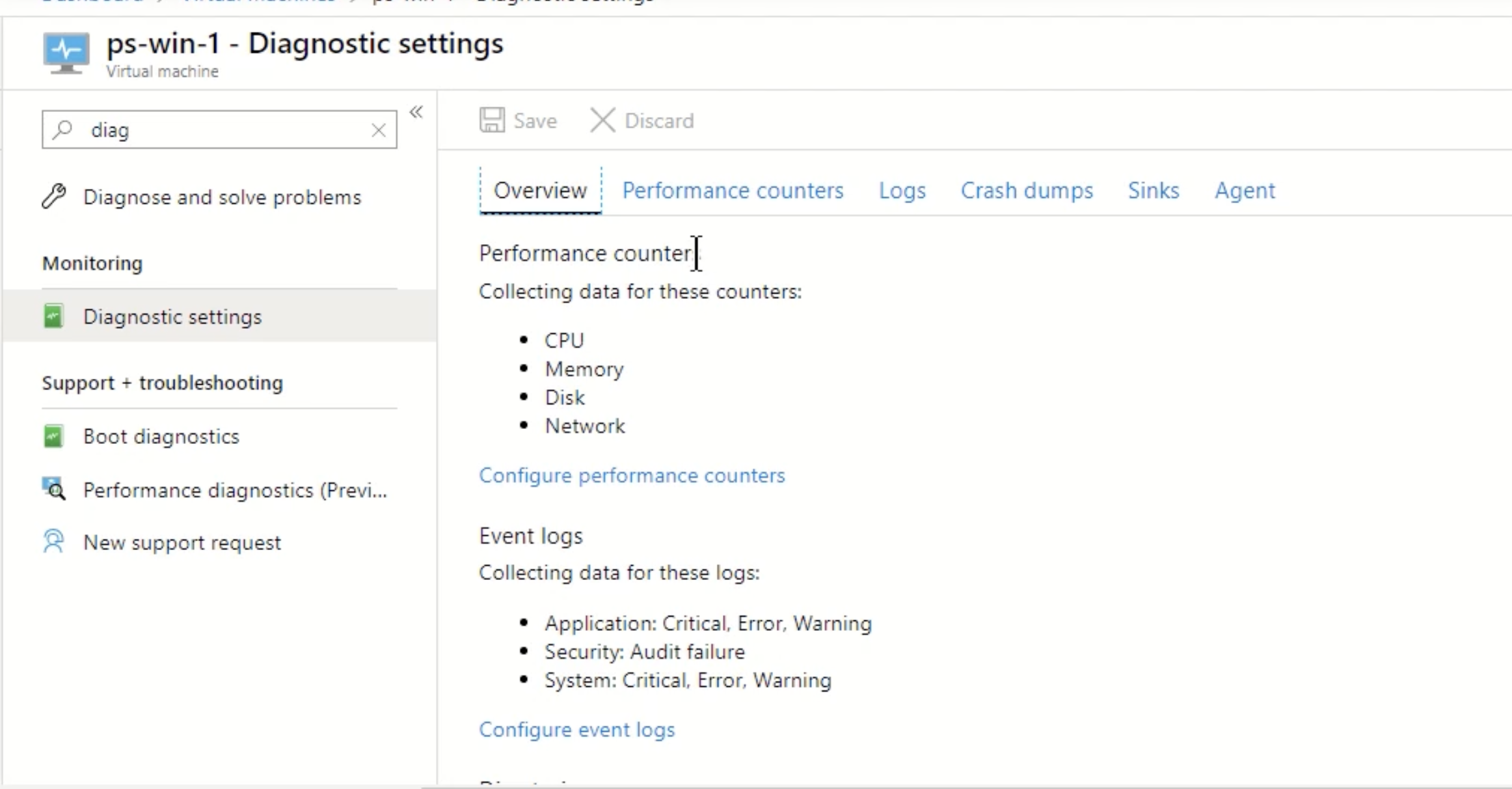Click 'Collecting data for these counters:' text
The image size is (1512, 789).
coord(640,292)
